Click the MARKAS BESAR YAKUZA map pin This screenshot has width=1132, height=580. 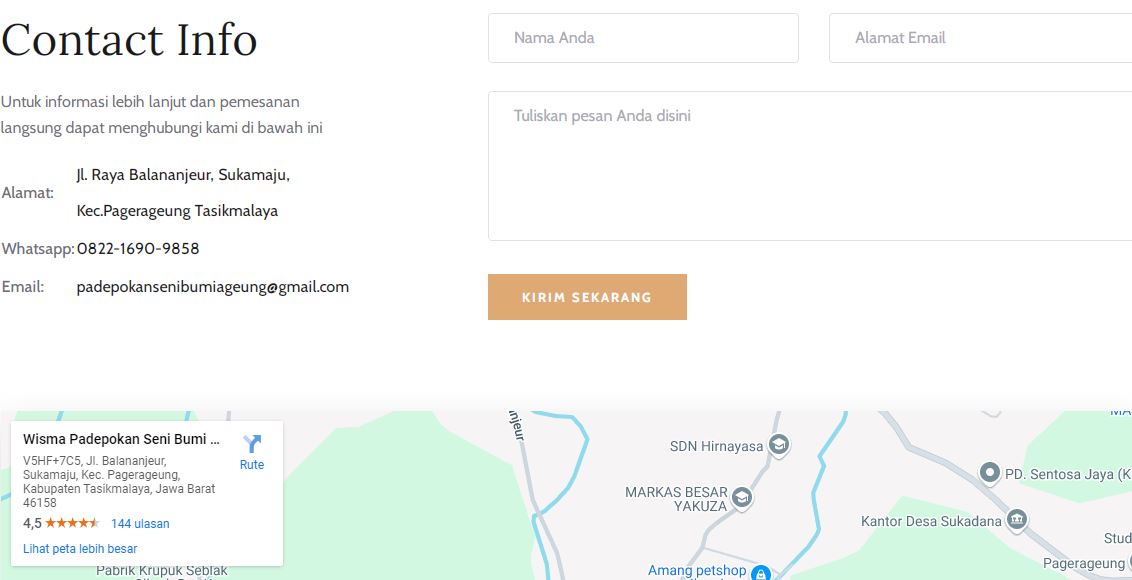coord(741,497)
